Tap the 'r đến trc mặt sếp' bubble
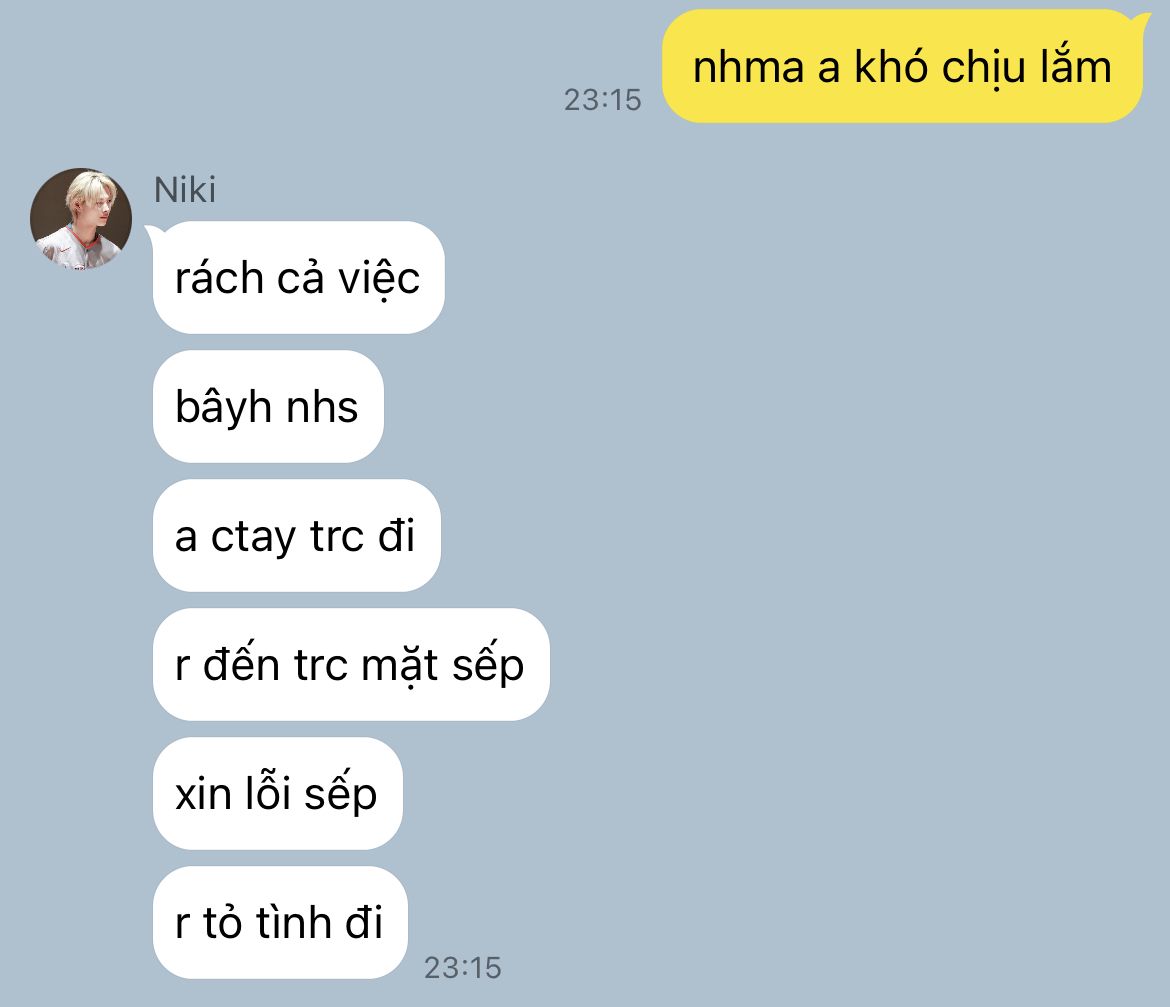Viewport: 1170px width, 1007px height. 351,665
